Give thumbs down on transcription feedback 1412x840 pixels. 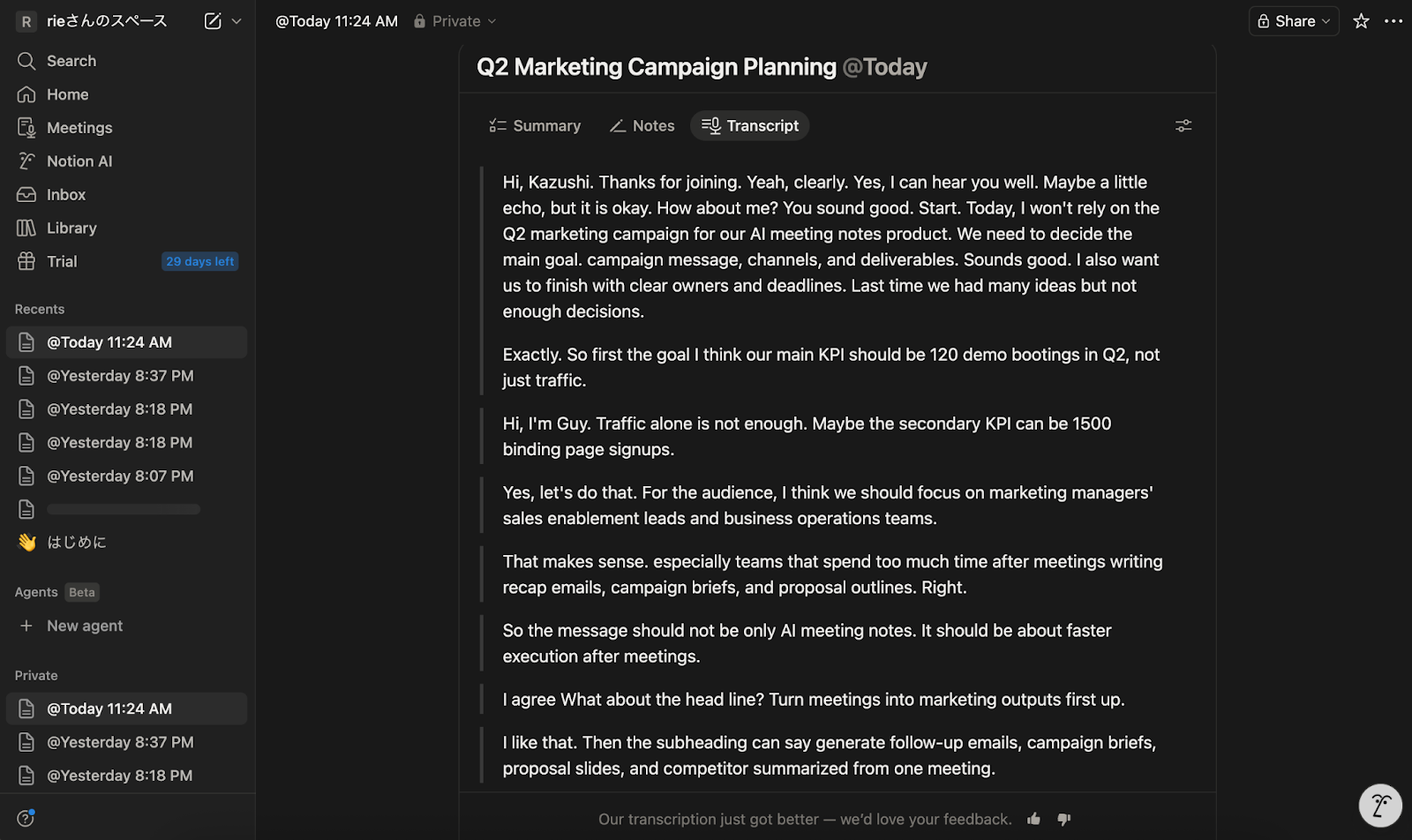pos(1064,819)
